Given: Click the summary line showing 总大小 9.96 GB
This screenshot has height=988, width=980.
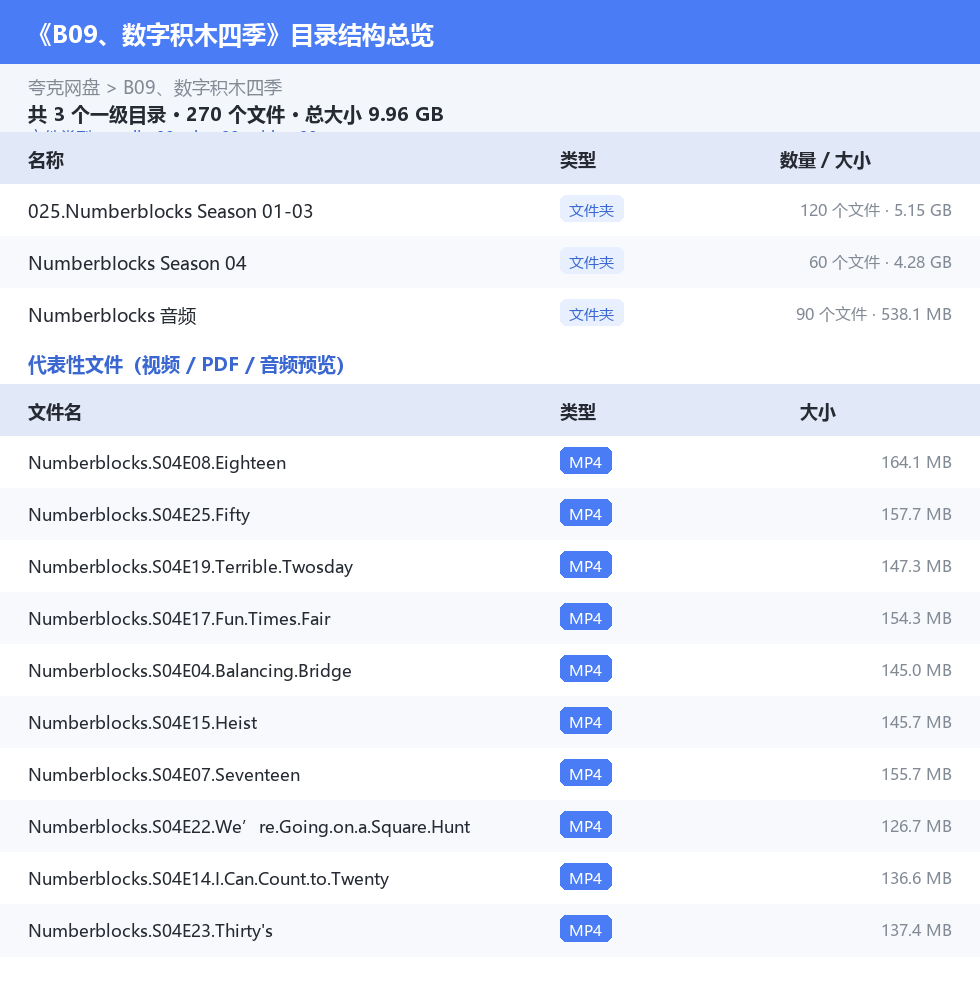Looking at the screenshot, I should pyautogui.click(x=235, y=115).
